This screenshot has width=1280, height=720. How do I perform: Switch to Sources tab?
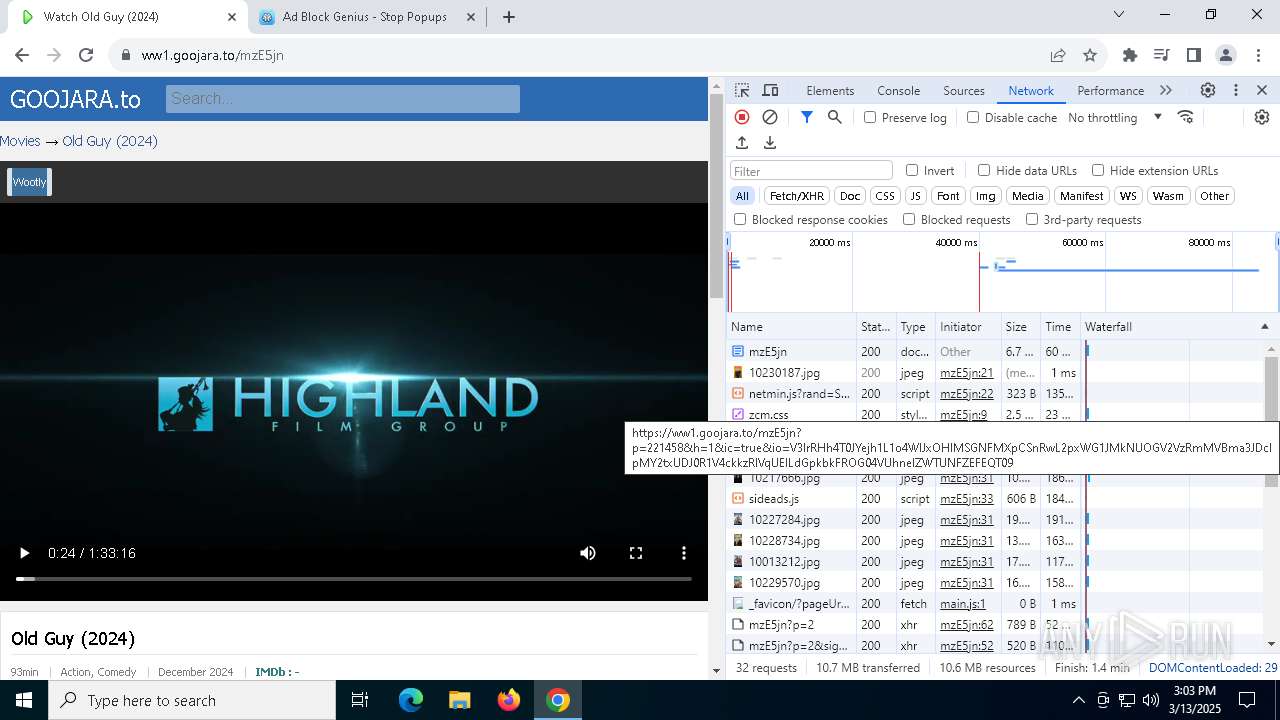pos(964,90)
